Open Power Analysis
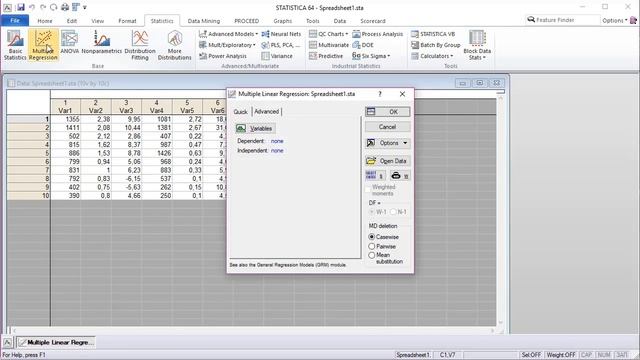Image resolution: width=640 pixels, height=360 pixels. tap(223, 56)
